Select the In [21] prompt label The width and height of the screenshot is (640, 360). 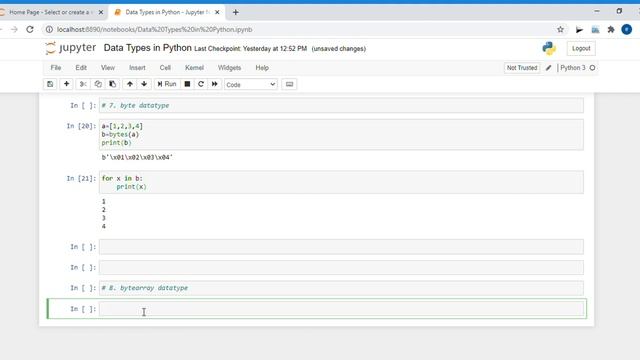81,178
